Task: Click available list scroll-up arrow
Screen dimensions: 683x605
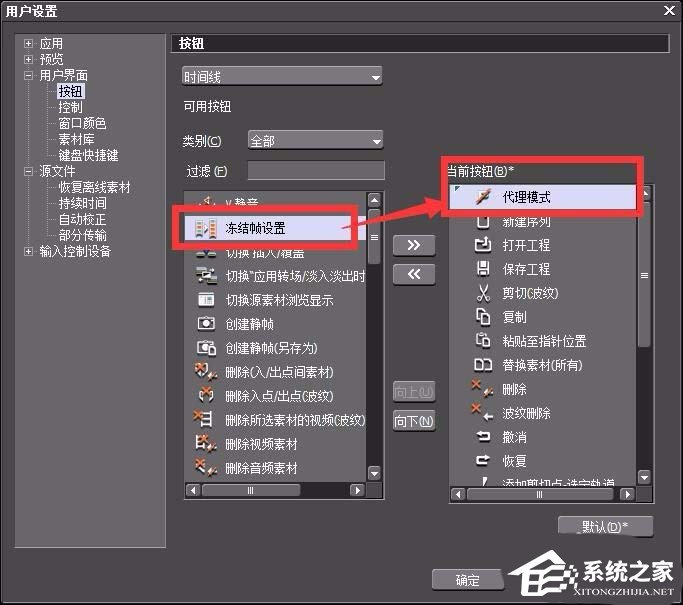Action: (x=375, y=200)
